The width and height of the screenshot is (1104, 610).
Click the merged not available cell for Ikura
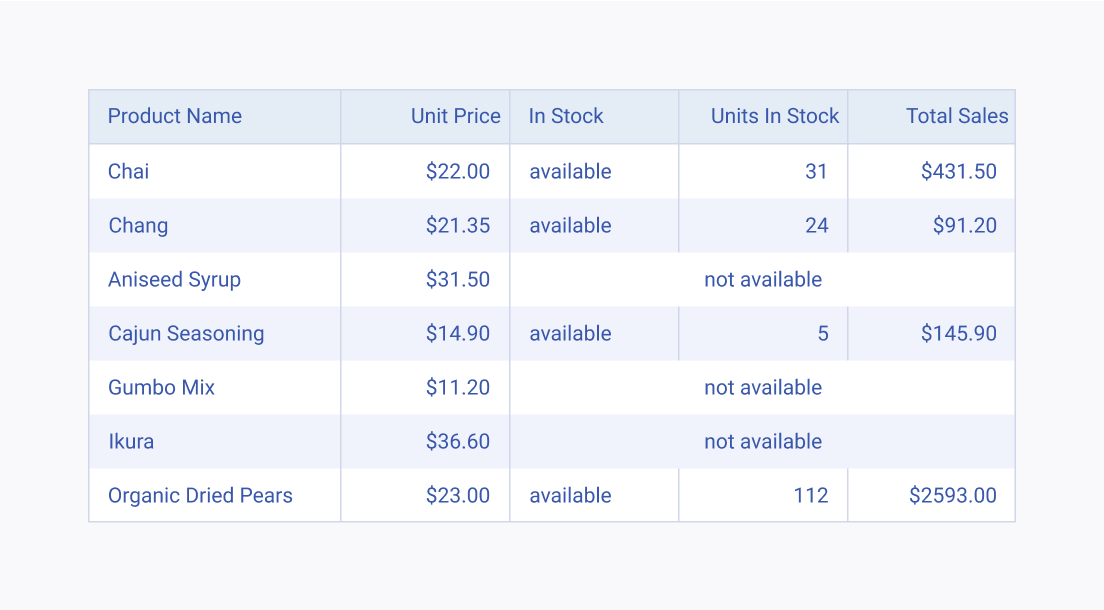point(763,442)
